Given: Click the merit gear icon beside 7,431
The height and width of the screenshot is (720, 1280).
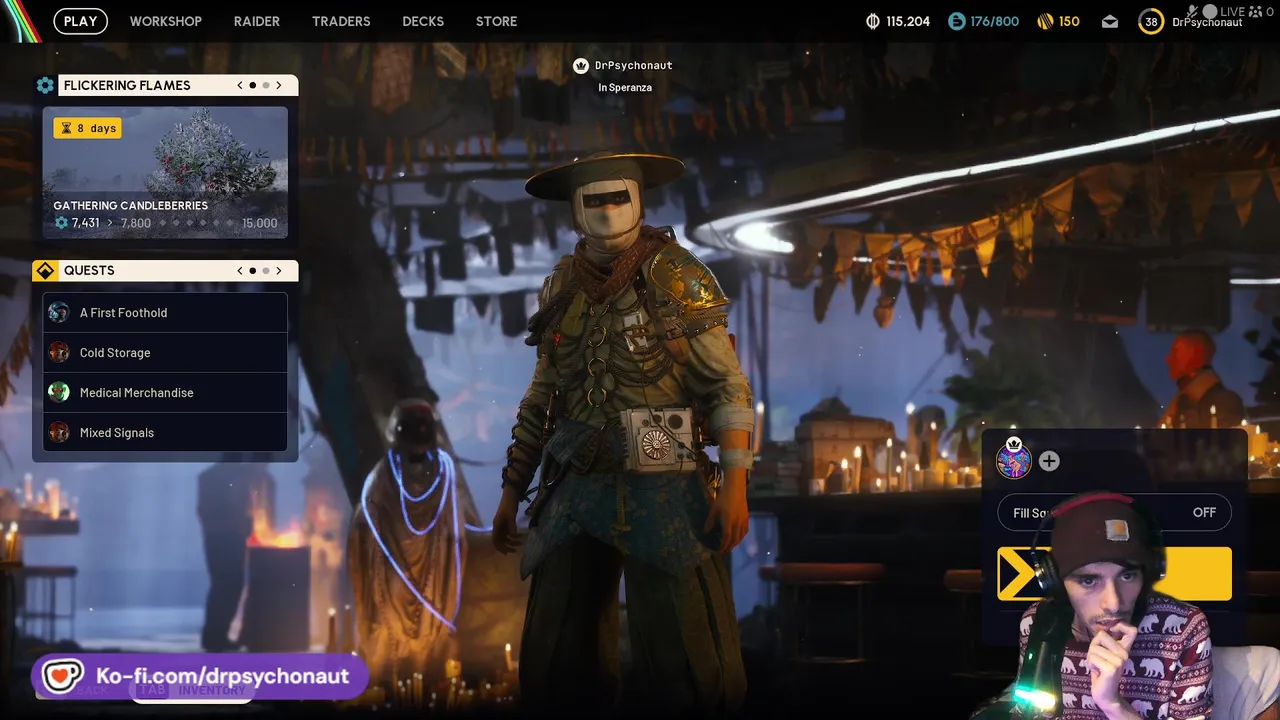Looking at the screenshot, I should point(62,223).
